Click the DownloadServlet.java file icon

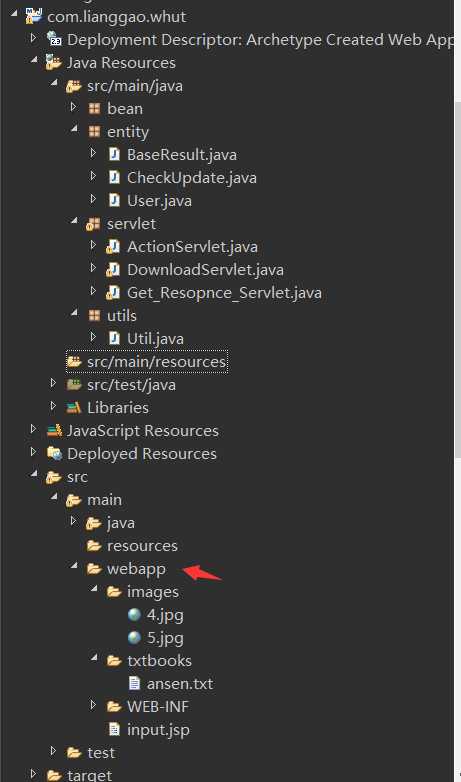tap(113, 269)
